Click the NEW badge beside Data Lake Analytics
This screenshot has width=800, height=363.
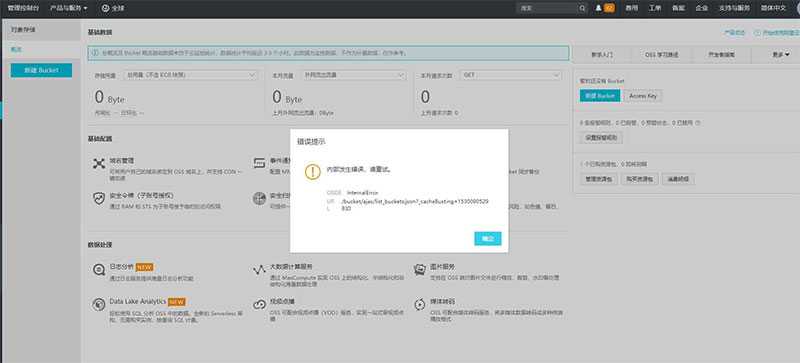(x=177, y=301)
